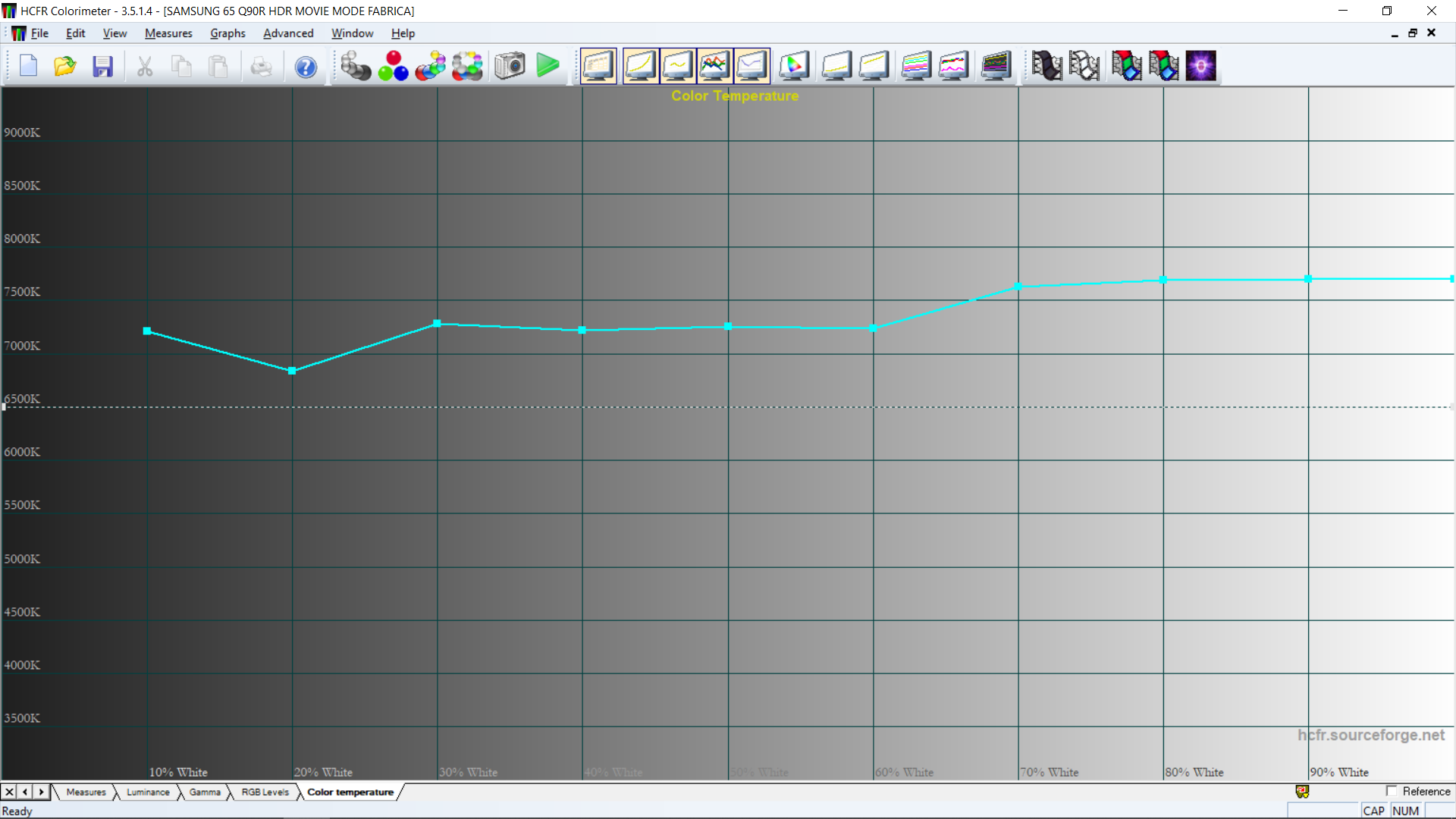Click the CIE diagram graph icon
The image size is (1456, 819).
(794, 66)
